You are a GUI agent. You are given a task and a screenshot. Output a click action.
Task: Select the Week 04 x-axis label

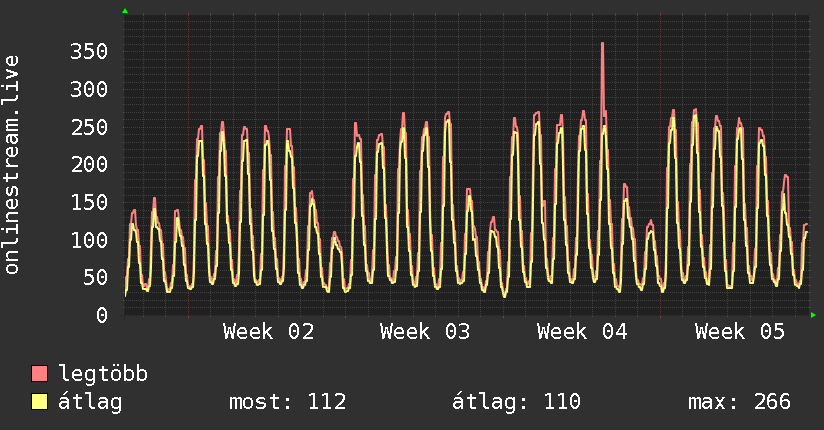pyautogui.click(x=582, y=332)
